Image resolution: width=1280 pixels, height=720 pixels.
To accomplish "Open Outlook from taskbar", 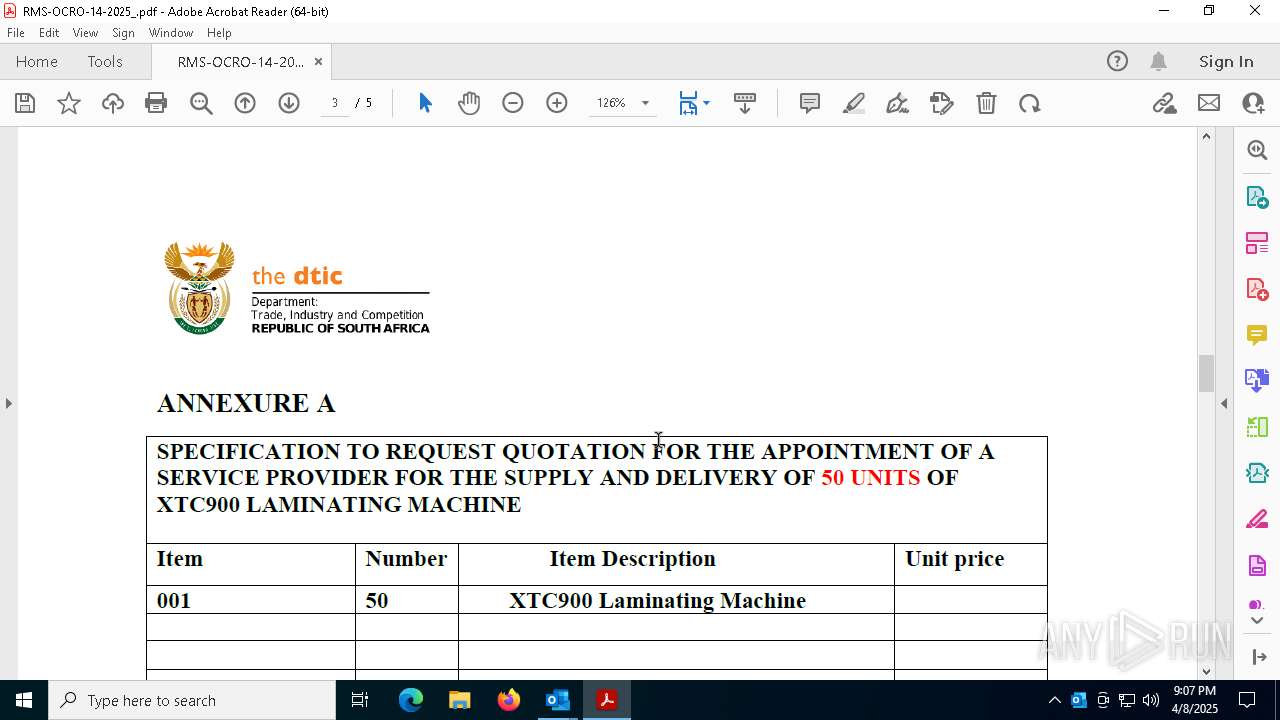I will tap(557, 700).
